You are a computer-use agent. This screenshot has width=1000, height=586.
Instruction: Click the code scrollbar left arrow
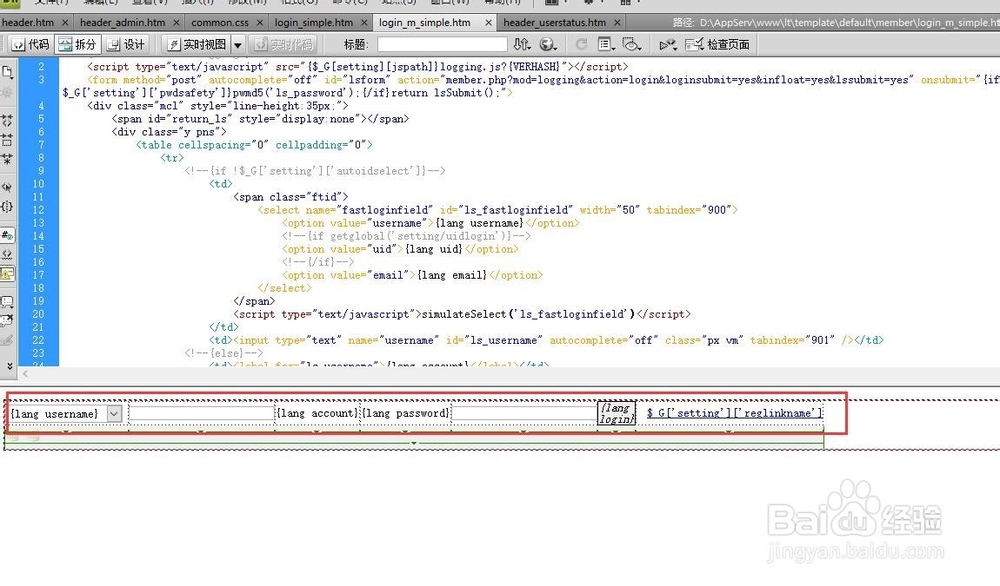click(25, 374)
